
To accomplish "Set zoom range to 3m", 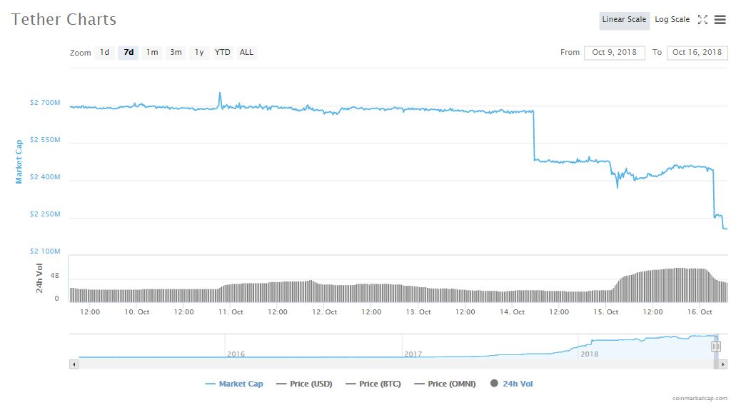I will click(176, 53).
